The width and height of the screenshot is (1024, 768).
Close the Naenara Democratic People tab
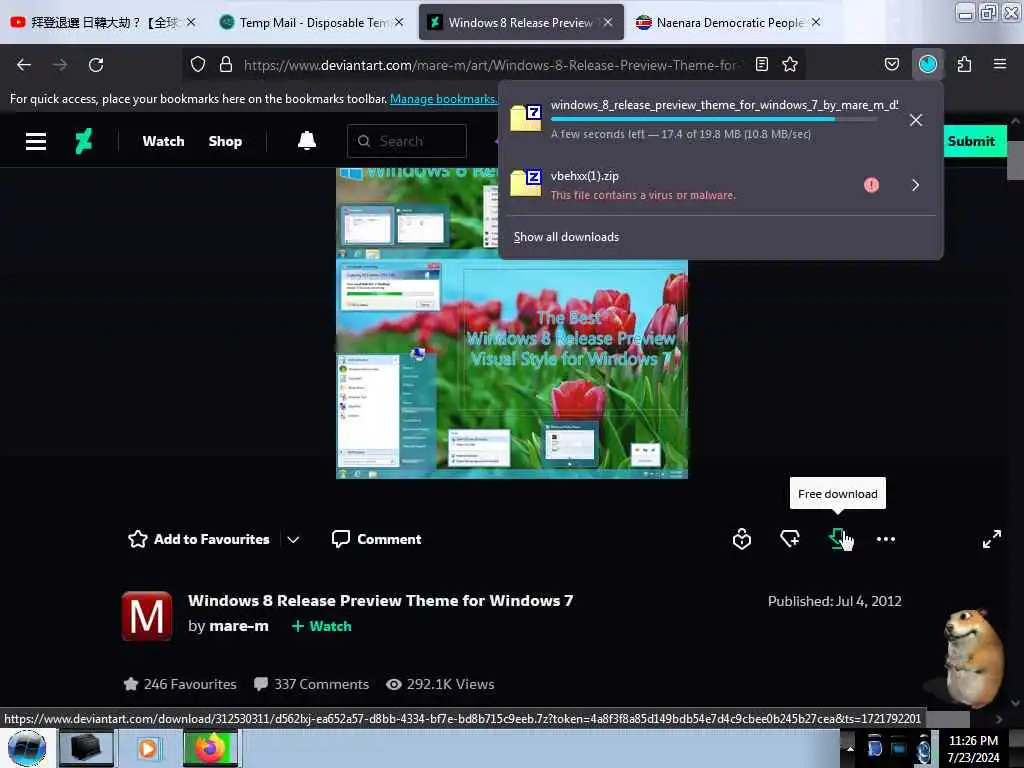coord(816,22)
